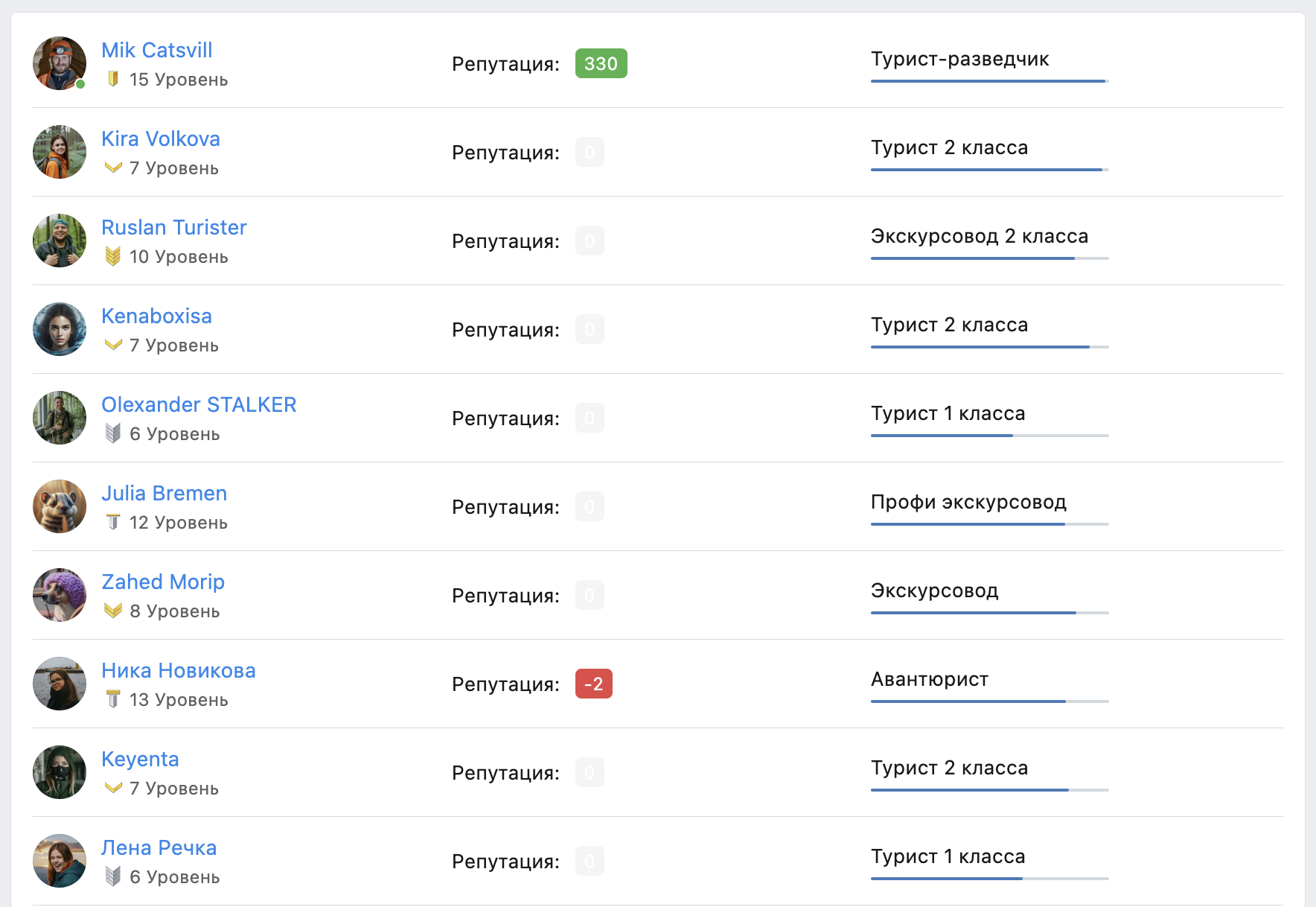Click Julia Bremen's level 12 badge icon

113,522
